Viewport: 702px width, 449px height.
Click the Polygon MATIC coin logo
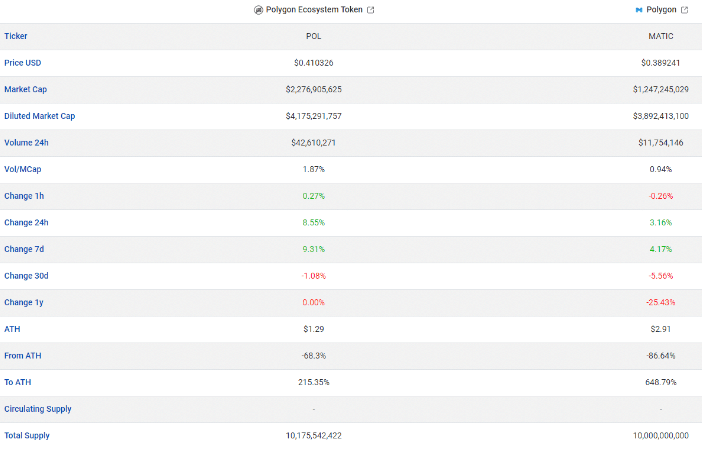coord(639,10)
